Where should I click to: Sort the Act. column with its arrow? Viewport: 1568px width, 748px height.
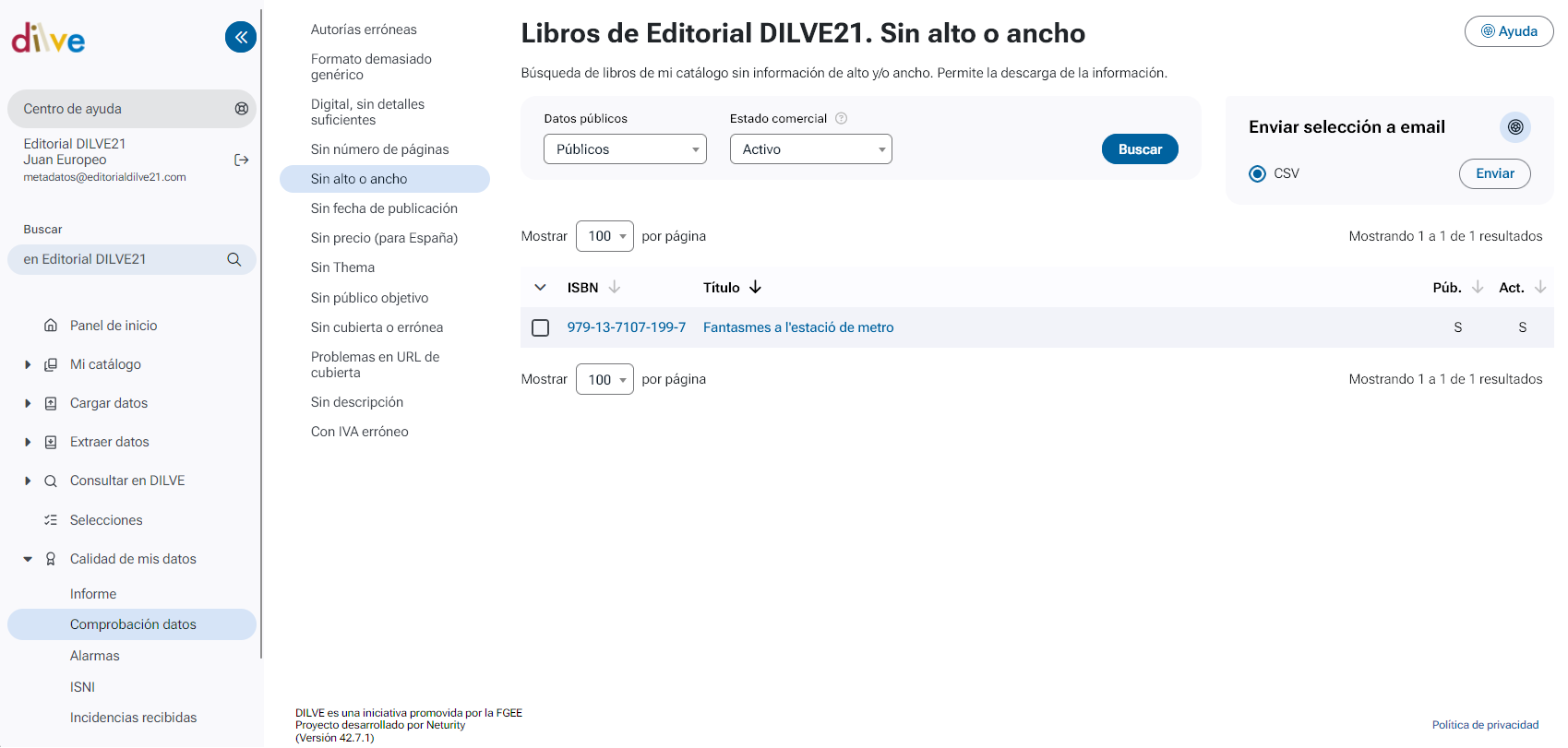[1539, 288]
